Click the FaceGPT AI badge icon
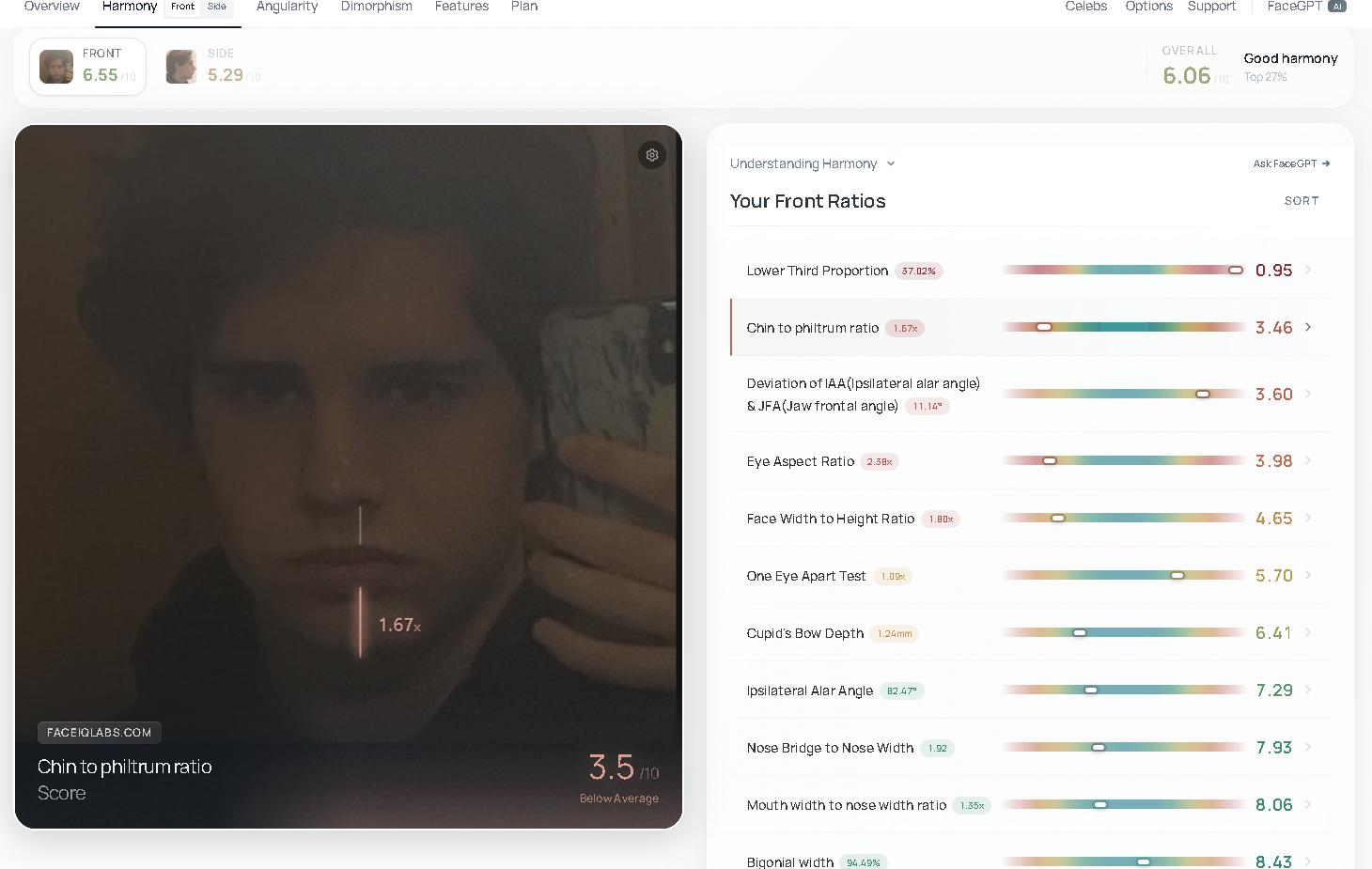Image resolution: width=1372 pixels, height=869 pixels. tap(1336, 7)
